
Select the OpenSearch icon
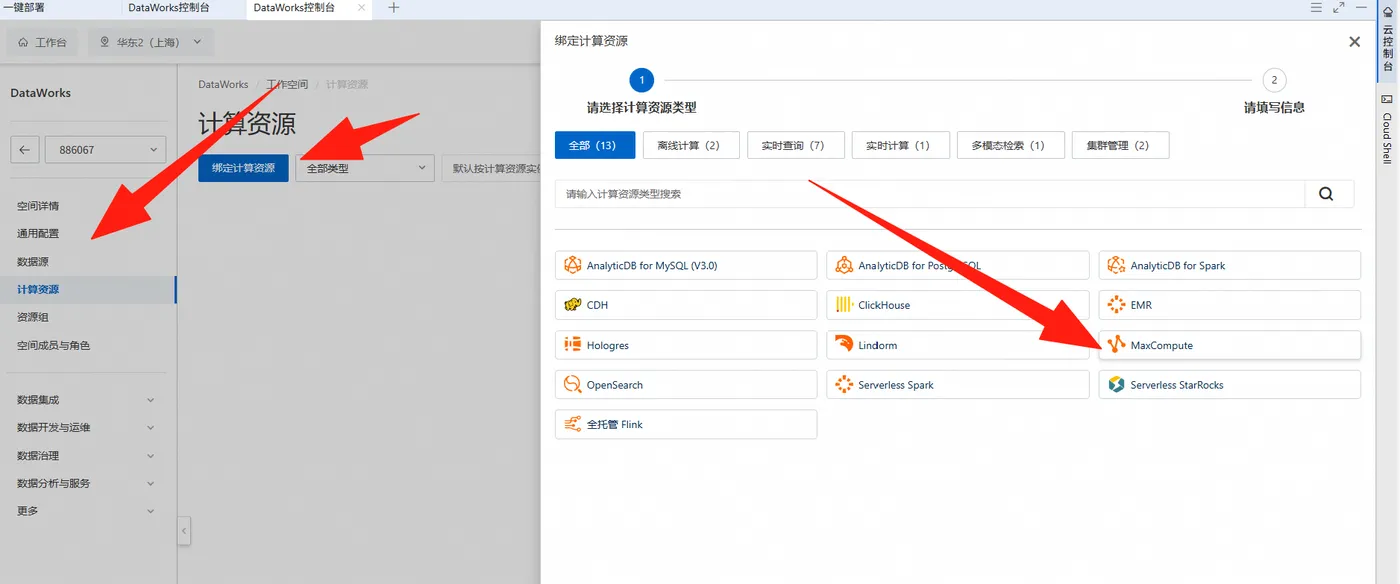point(573,385)
